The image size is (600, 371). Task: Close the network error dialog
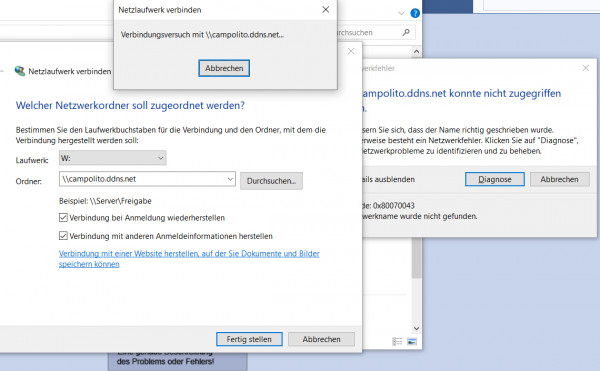tap(585, 68)
